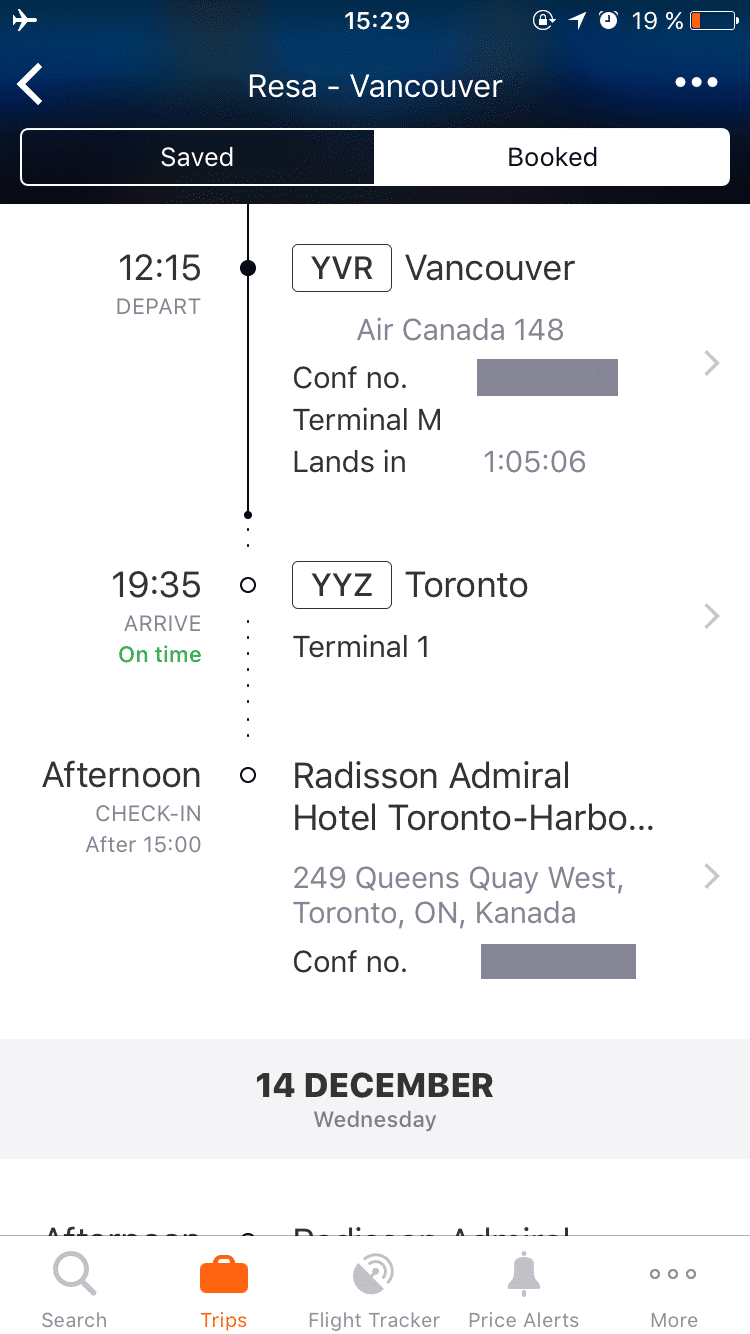Viewport: 750px width, 1334px height.
Task: Expand Vancouver departure flight details
Action: tap(711, 363)
